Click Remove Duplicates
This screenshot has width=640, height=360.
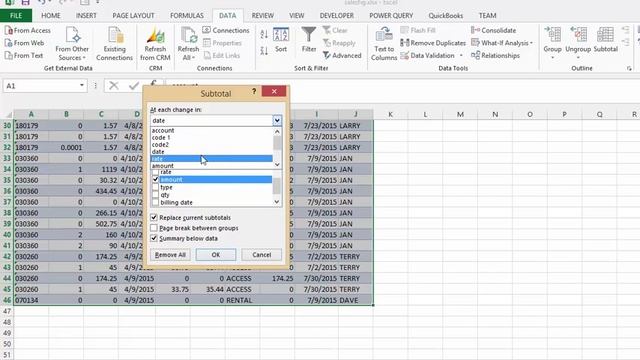[433, 43]
